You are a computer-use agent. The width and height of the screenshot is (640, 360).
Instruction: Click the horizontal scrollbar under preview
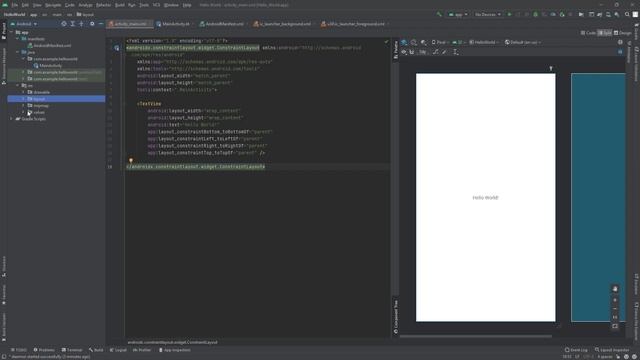pyautogui.click(x=476, y=336)
